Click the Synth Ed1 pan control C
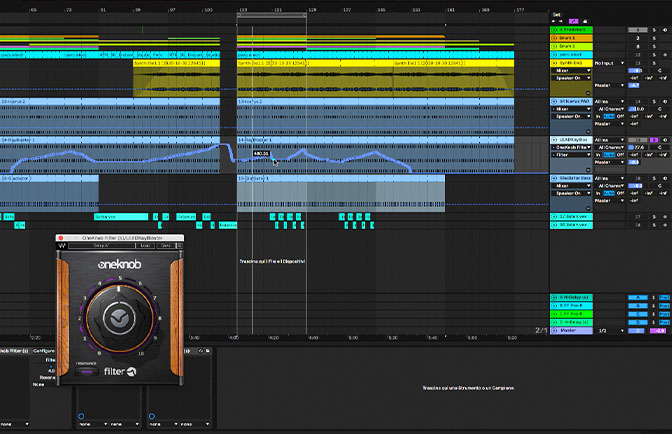 (660, 70)
